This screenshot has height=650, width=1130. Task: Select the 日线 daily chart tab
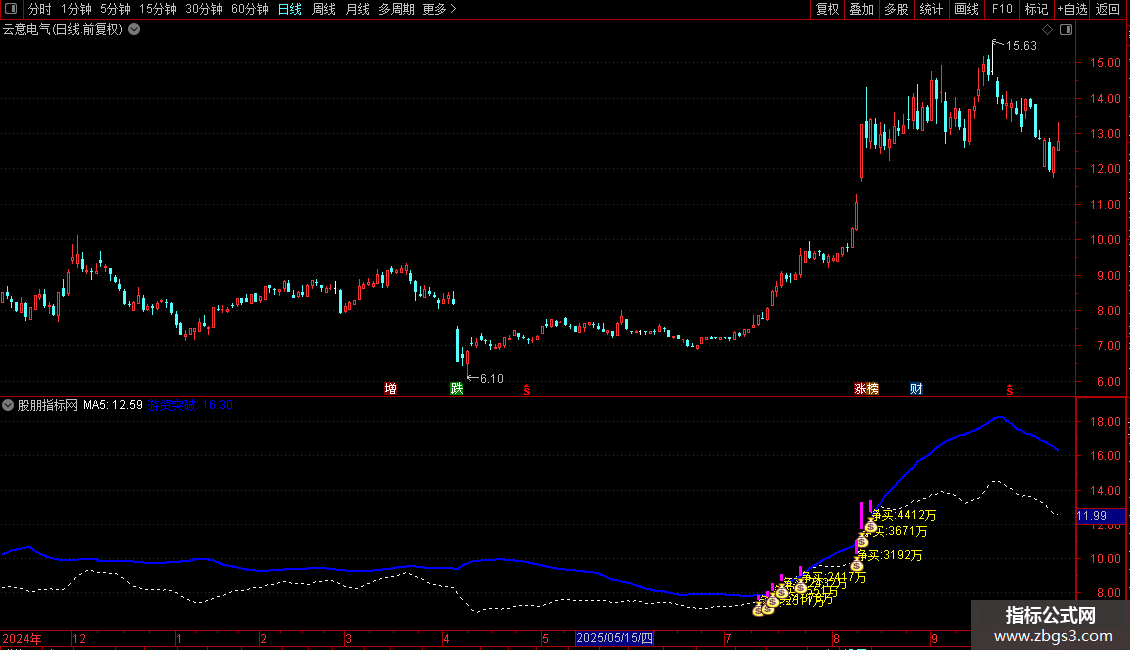coord(290,9)
